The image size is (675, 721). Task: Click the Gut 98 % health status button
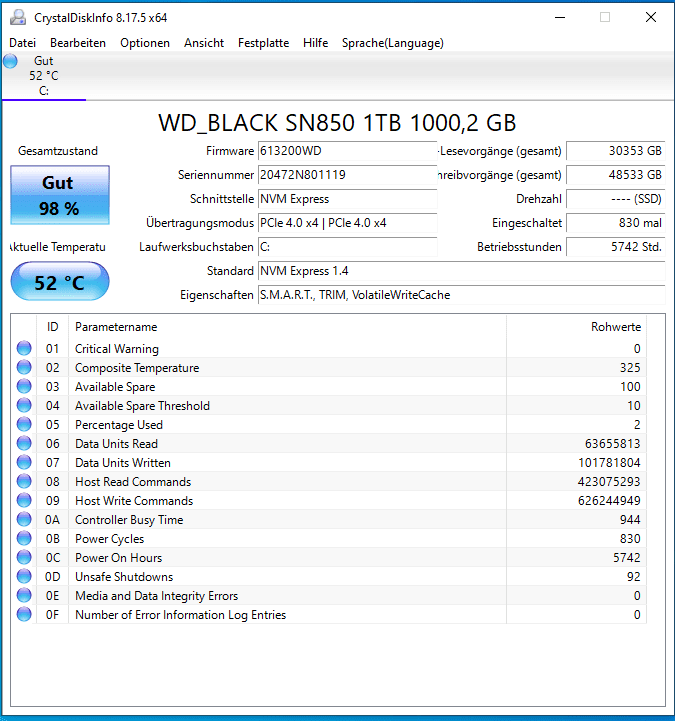pos(60,195)
